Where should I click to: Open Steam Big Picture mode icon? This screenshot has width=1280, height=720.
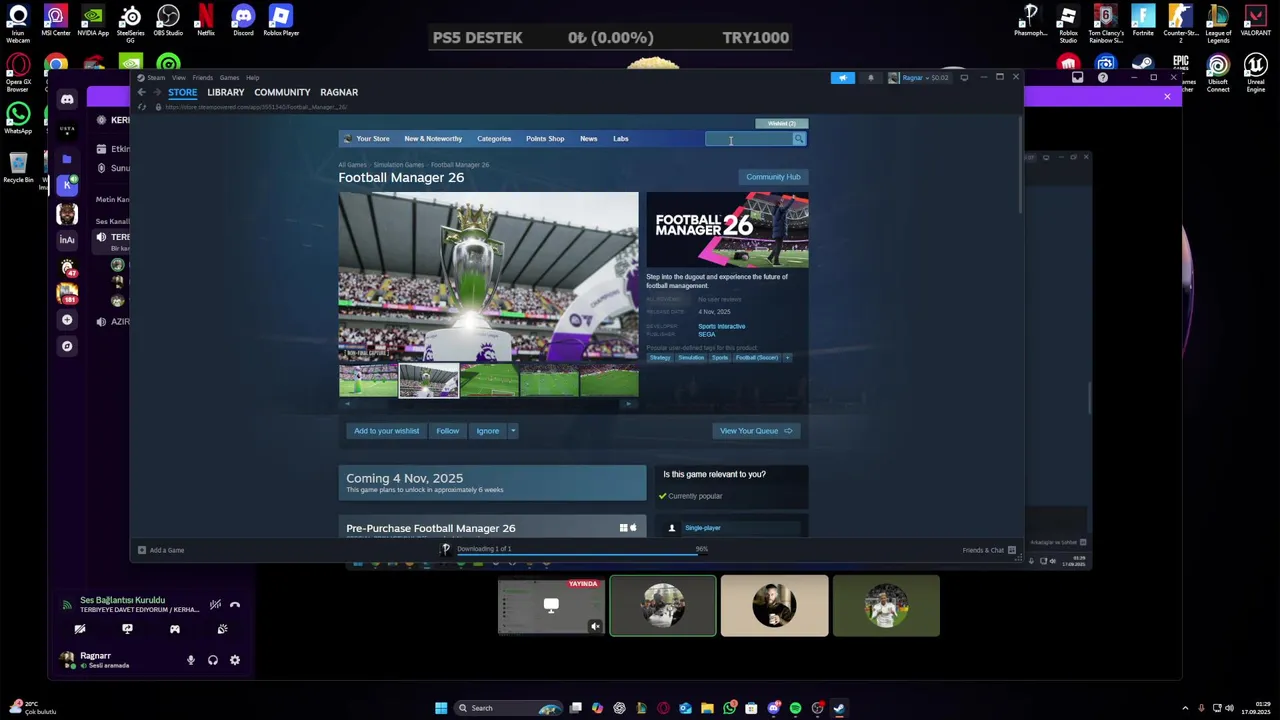(x=964, y=77)
